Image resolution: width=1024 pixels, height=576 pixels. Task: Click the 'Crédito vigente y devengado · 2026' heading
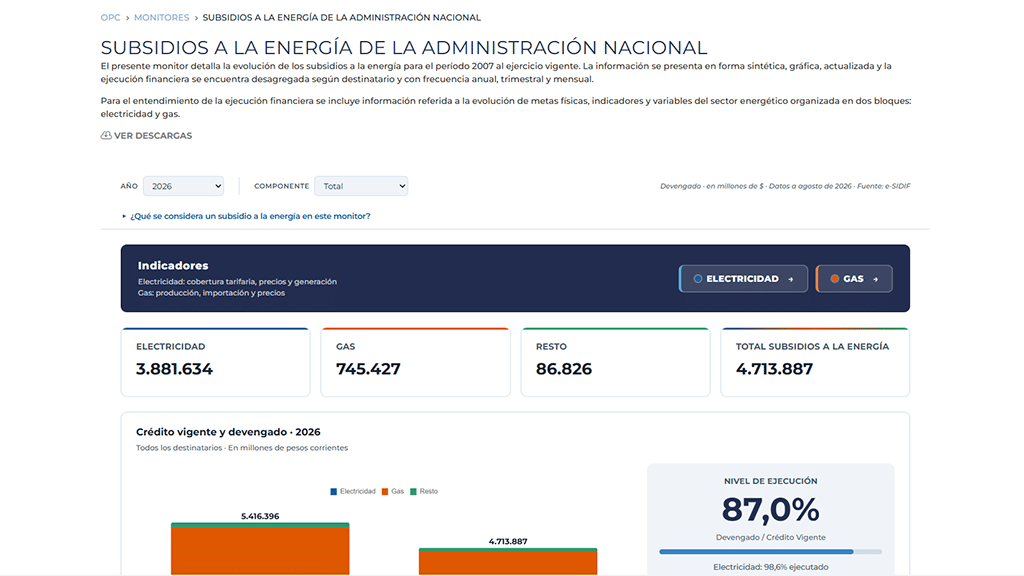[x=228, y=432]
